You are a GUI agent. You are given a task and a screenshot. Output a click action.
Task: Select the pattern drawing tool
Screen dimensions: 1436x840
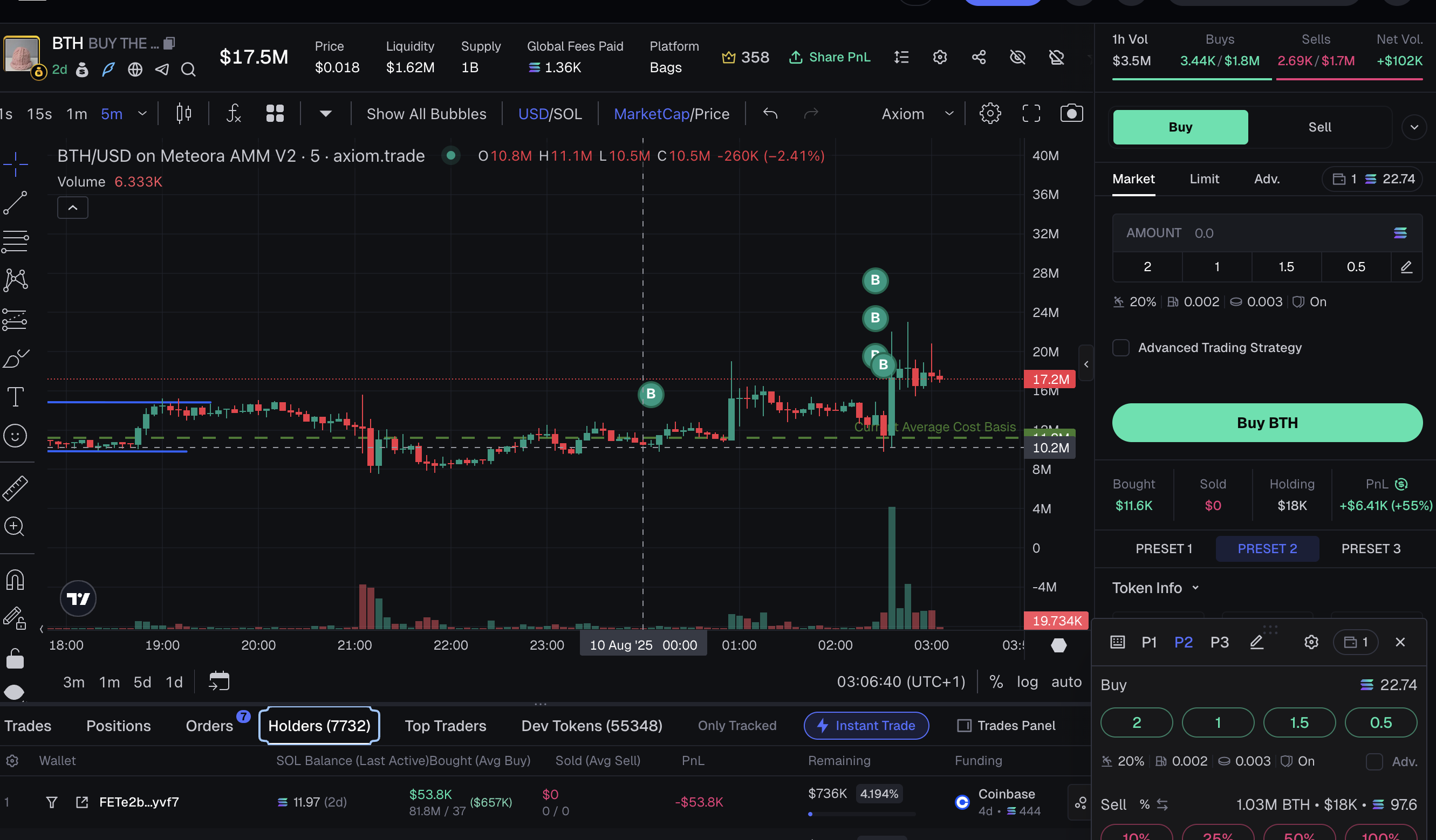(x=16, y=280)
